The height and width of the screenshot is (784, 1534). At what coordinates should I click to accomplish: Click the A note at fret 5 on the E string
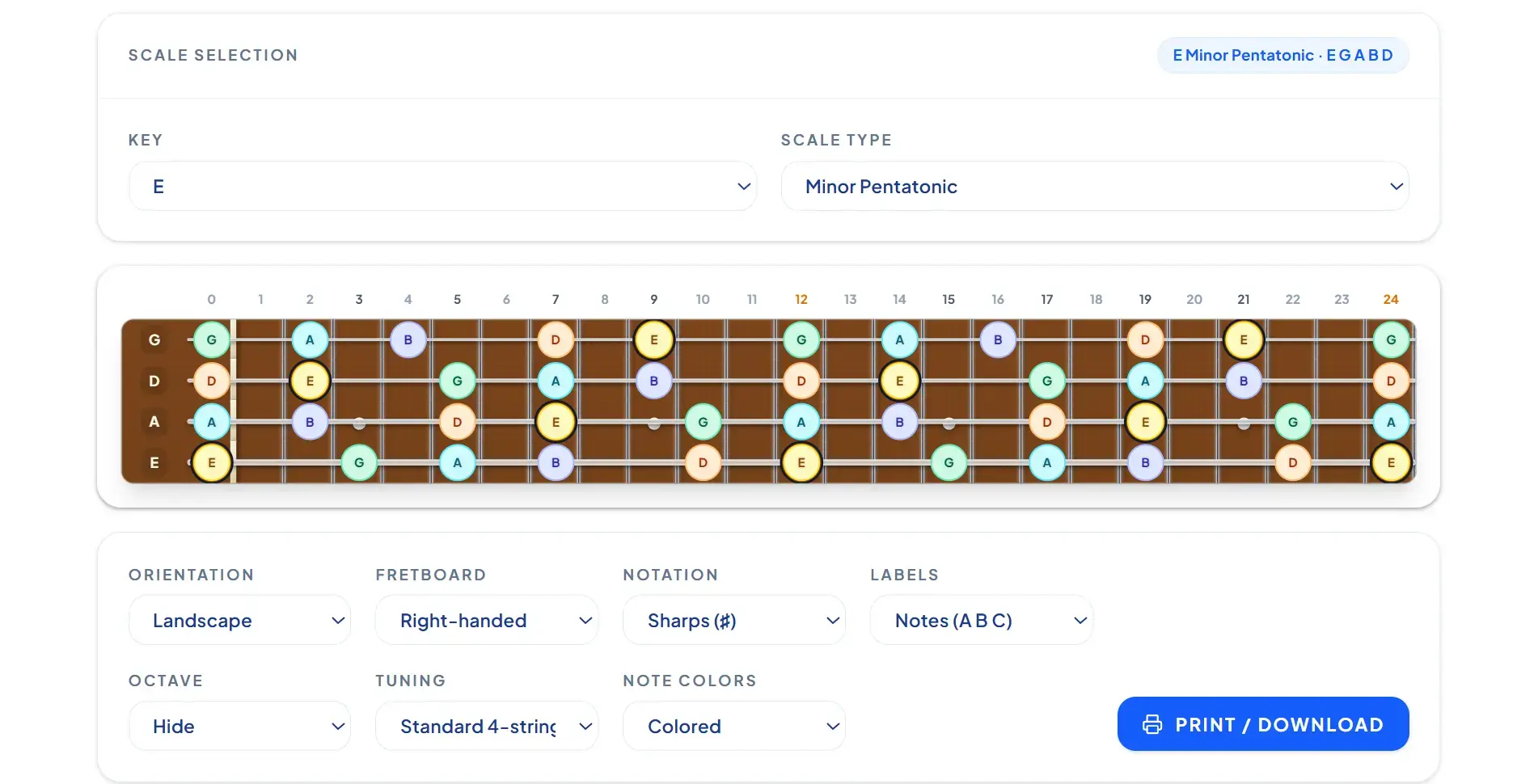coord(458,463)
